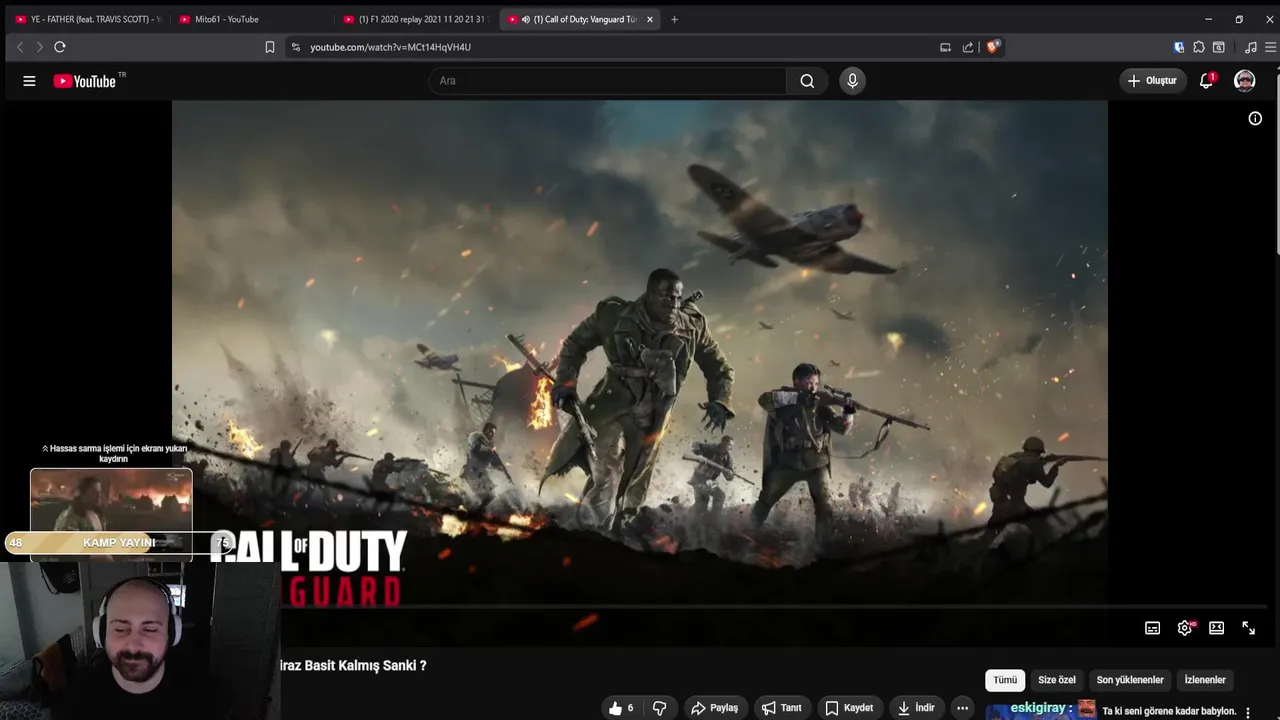The height and width of the screenshot is (720, 1280).
Task: Show video info card icon
Action: pos(1255,118)
